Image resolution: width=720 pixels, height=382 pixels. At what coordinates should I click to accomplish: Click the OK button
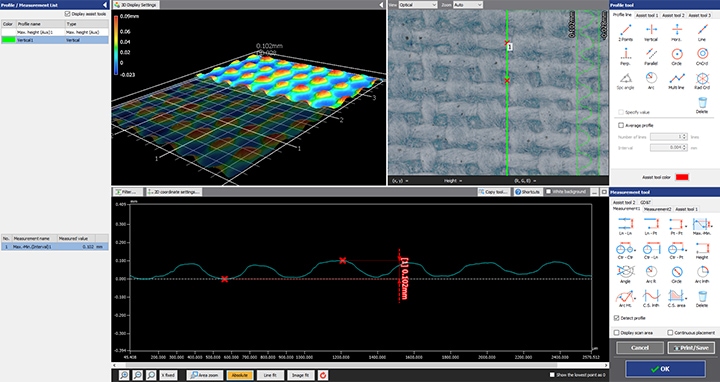[x=665, y=369]
